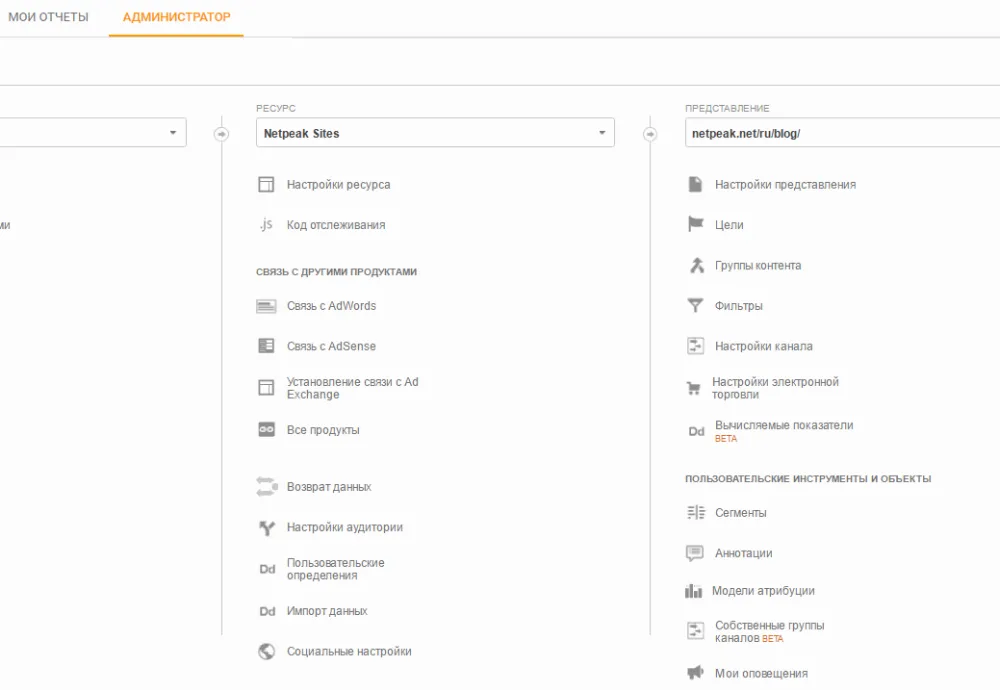Click the shopping cart icon for электронной торговли
Viewport: 1000px width, 690px height.
[x=693, y=388]
